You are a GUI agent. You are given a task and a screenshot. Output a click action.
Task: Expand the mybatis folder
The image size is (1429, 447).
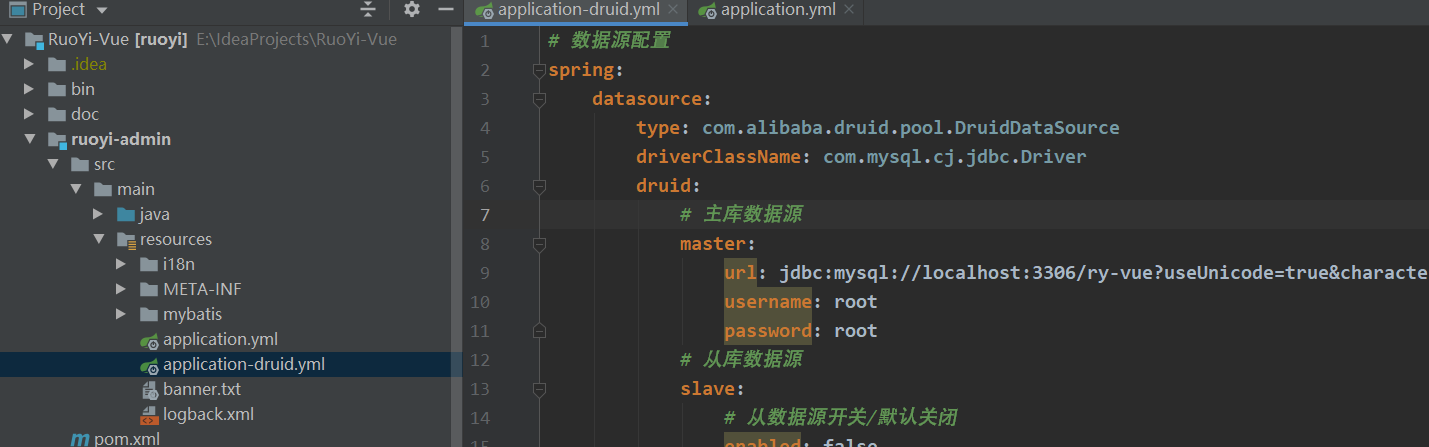click(x=122, y=314)
